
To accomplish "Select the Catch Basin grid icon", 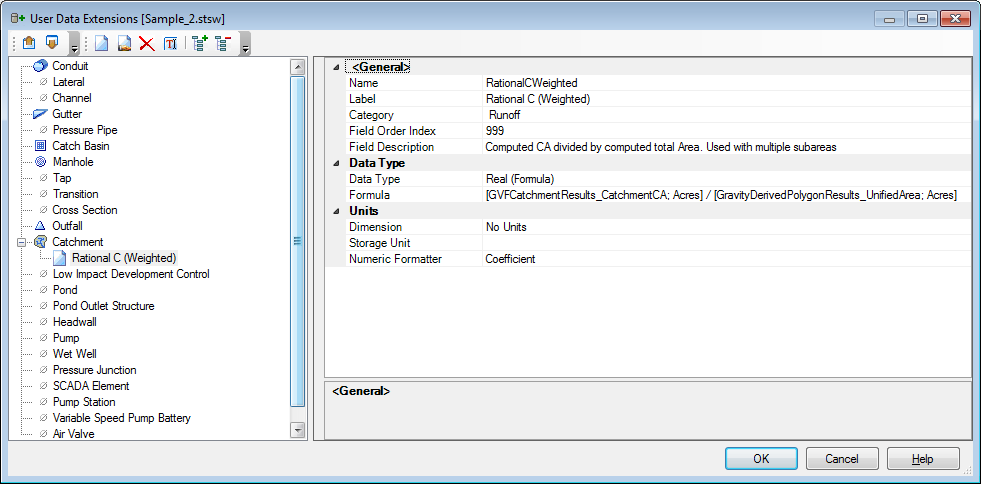I will click(41, 146).
